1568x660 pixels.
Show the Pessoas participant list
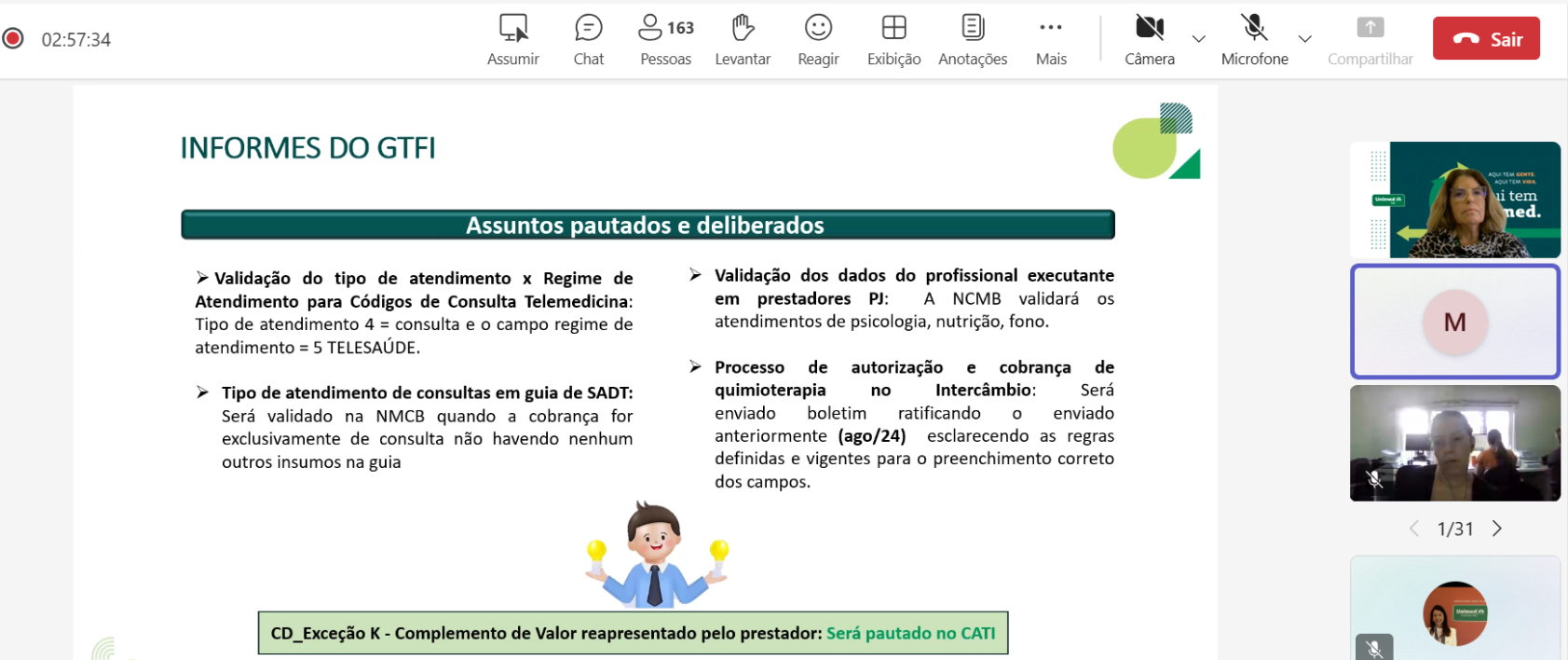665,28
